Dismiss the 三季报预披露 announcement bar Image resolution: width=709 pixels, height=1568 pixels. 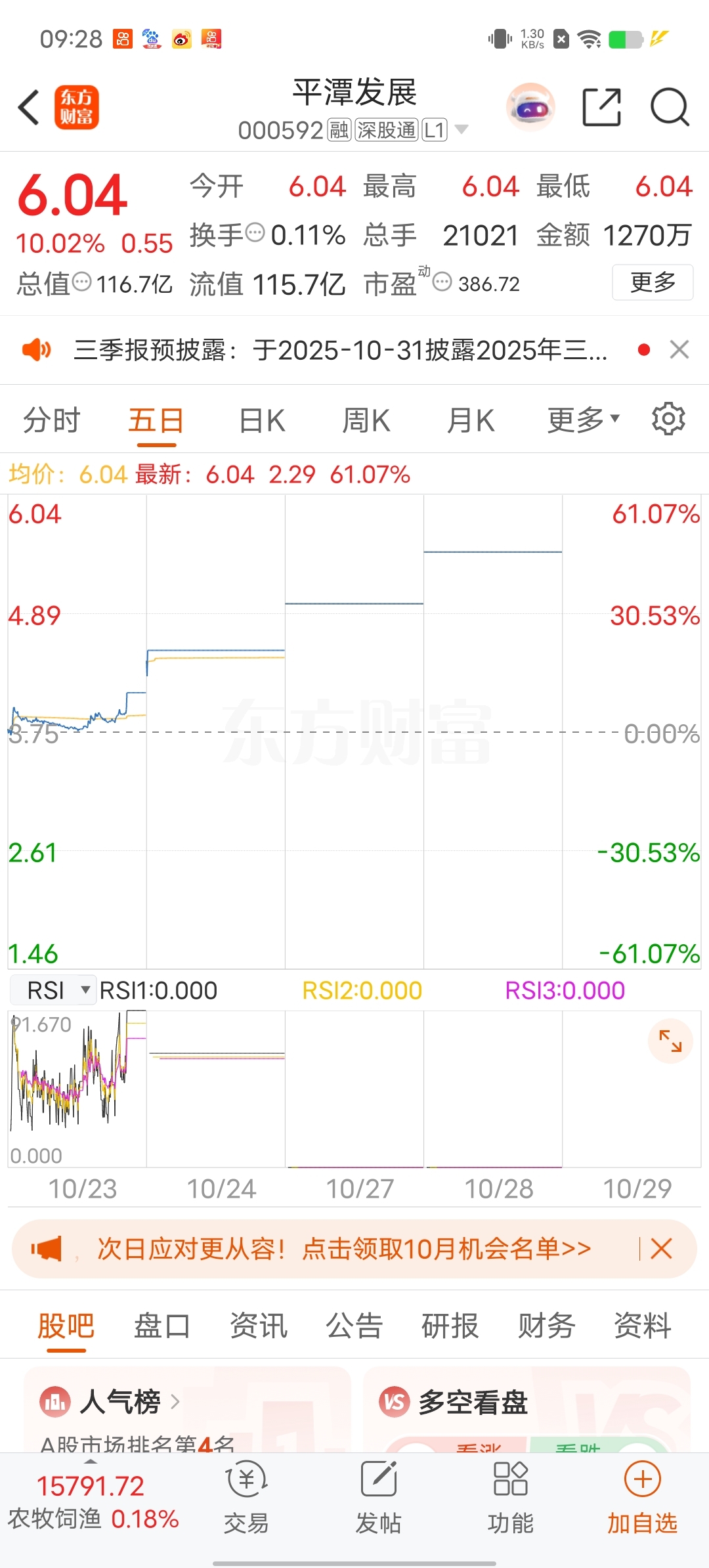click(679, 349)
